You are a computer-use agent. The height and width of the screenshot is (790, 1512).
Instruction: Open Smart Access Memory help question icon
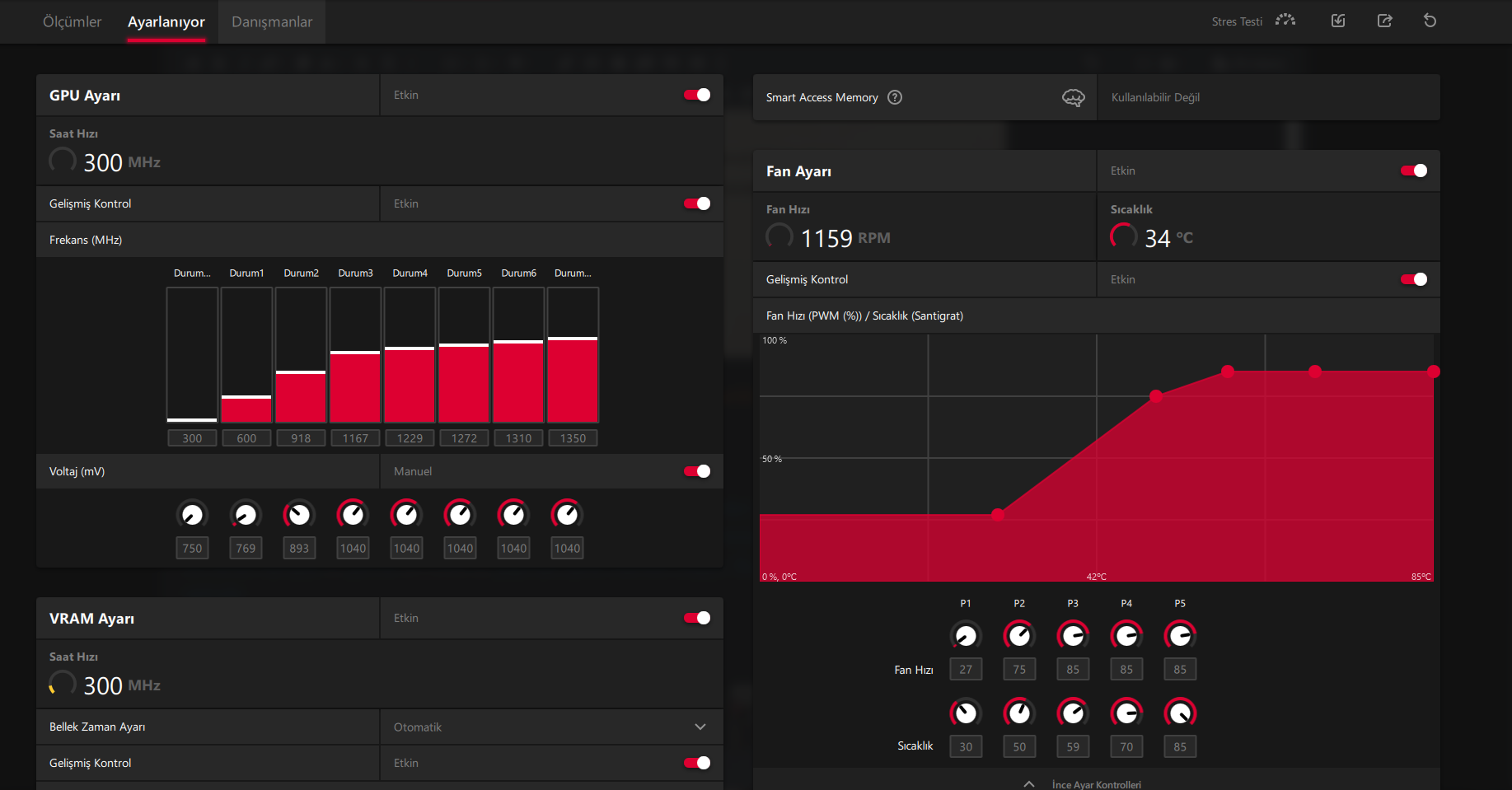pyautogui.click(x=895, y=97)
